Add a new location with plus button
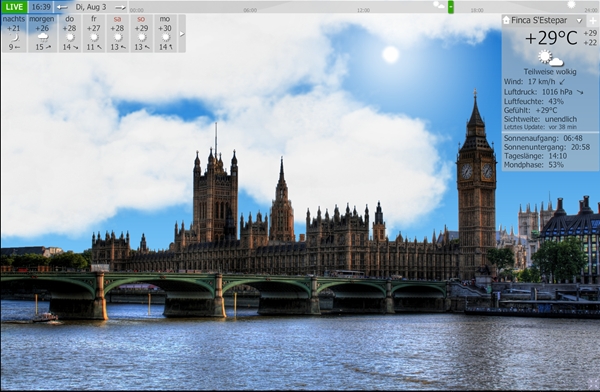Image resolution: width=600 pixels, height=392 pixels. [593, 21]
